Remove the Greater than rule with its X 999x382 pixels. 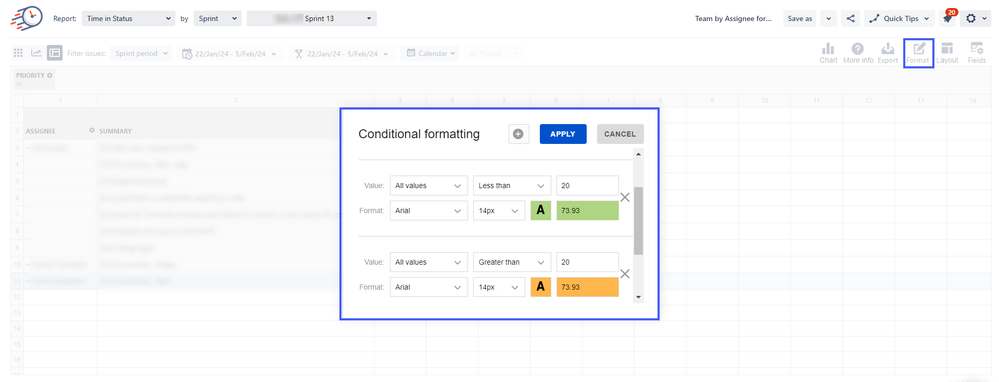point(625,274)
